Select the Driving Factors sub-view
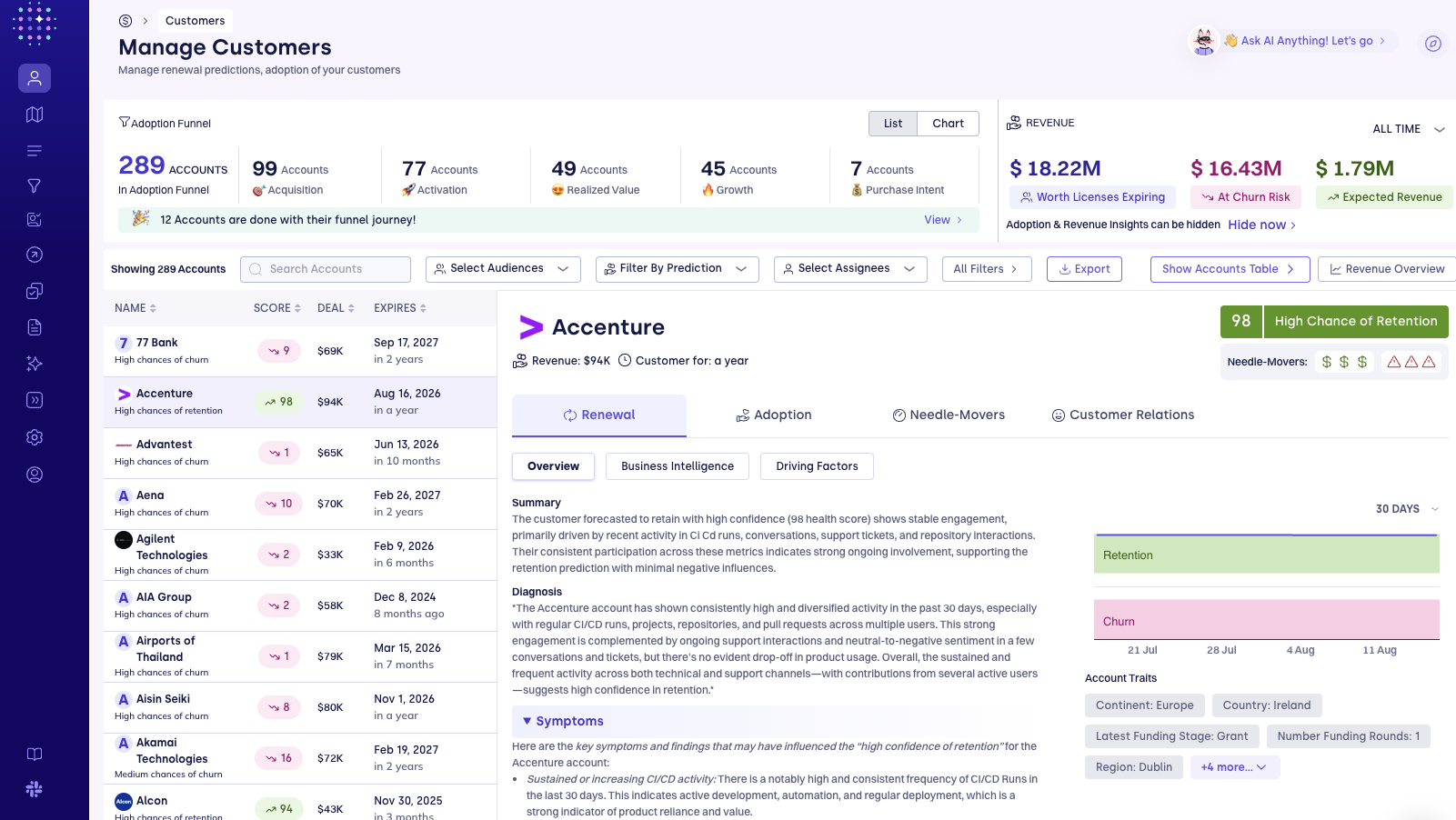This screenshot has height=820, width=1456. tap(817, 466)
